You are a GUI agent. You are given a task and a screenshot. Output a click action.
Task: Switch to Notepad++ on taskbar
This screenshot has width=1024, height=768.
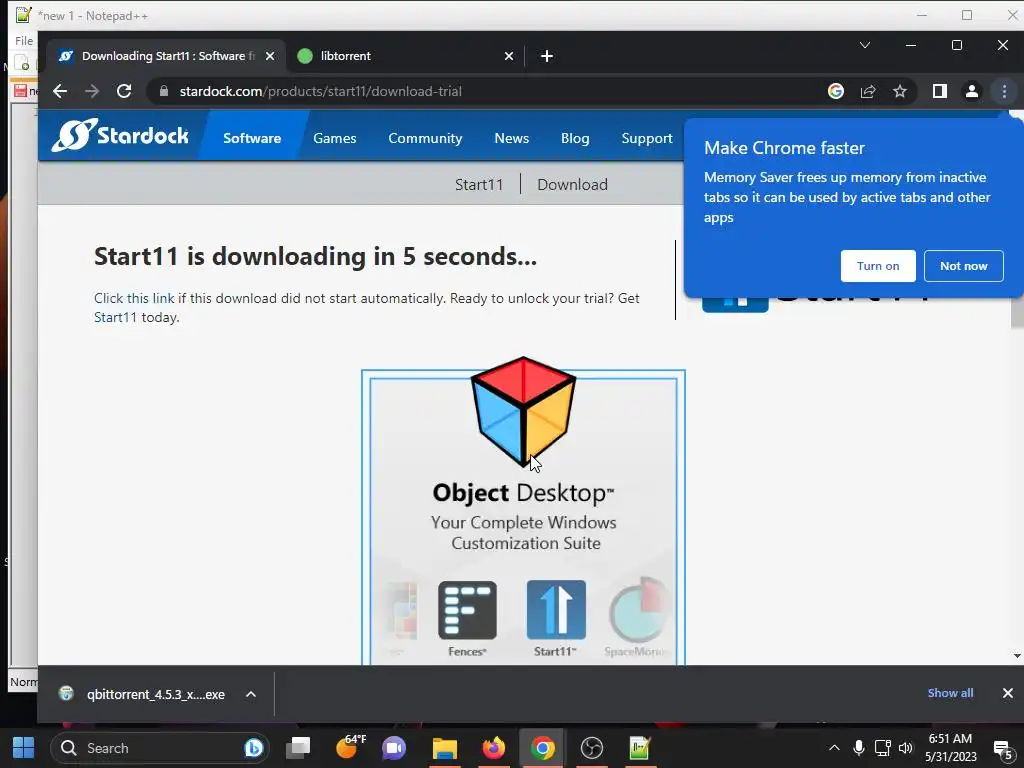[640, 748]
